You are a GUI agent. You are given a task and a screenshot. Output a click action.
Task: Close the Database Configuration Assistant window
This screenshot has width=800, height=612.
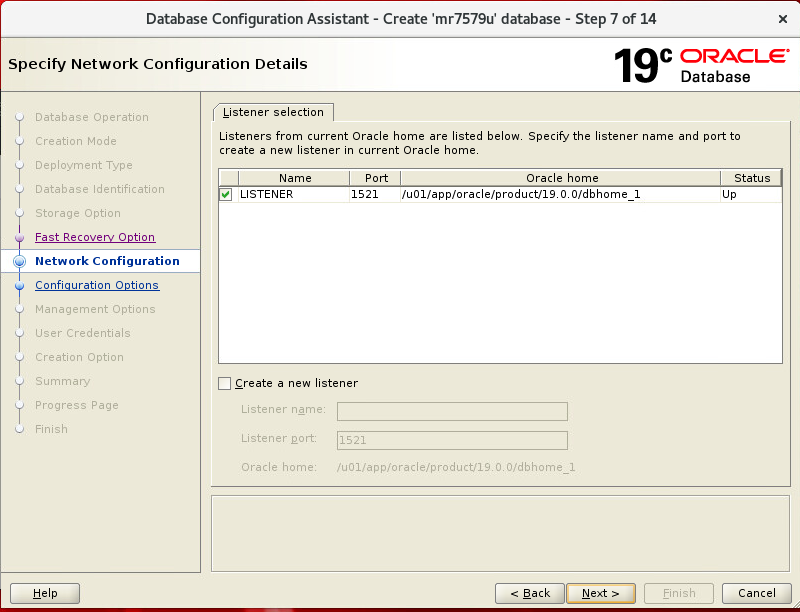pos(783,19)
